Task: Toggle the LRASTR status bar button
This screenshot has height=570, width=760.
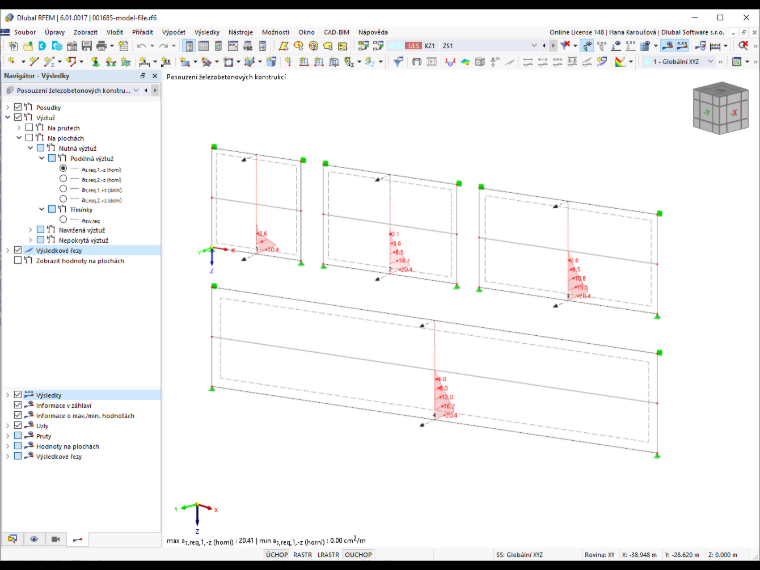Action: [328, 554]
